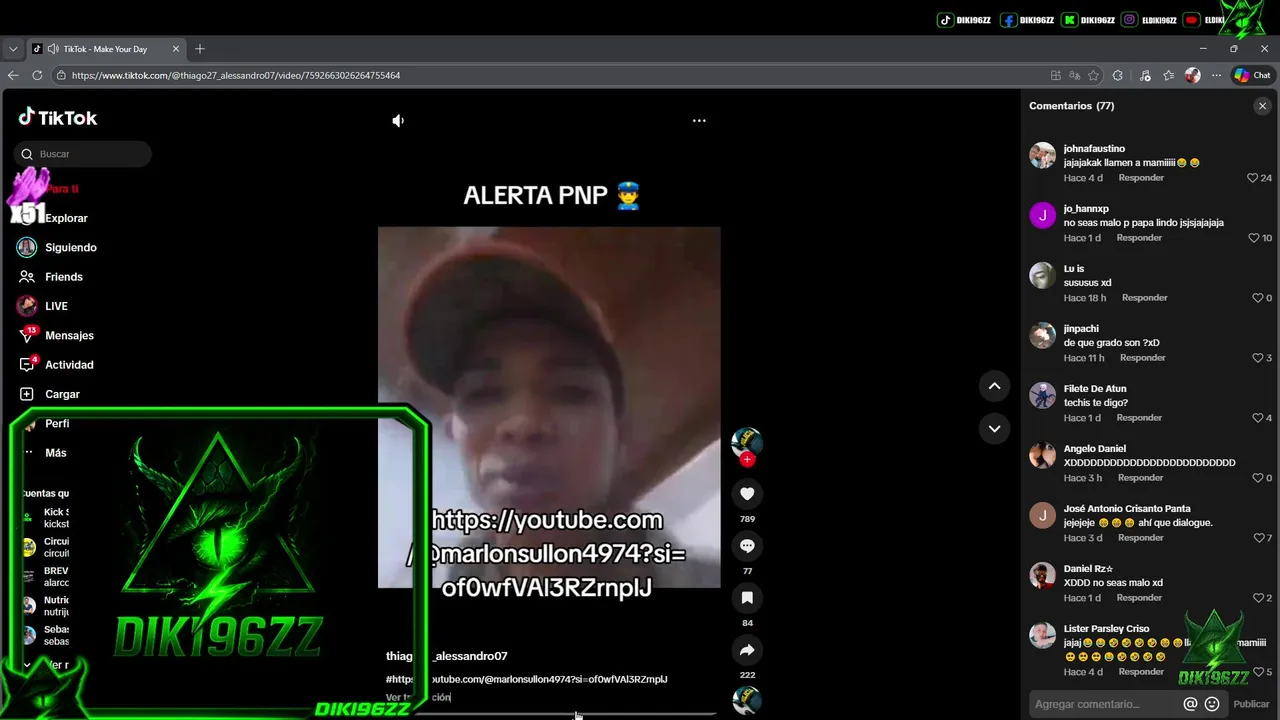Open a new browser tab
This screenshot has width=1280, height=720.
tap(200, 49)
